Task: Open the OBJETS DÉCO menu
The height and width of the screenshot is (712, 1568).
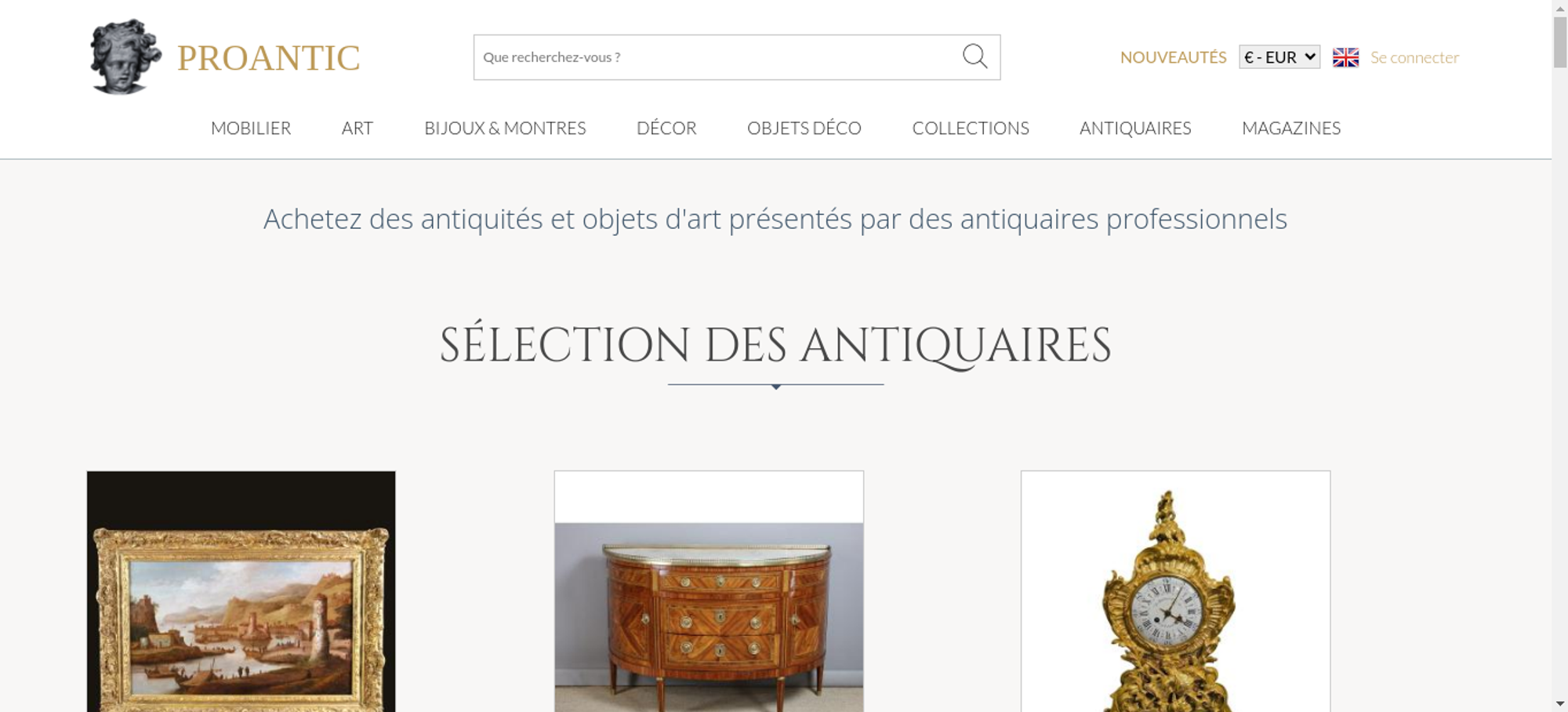Action: click(804, 129)
